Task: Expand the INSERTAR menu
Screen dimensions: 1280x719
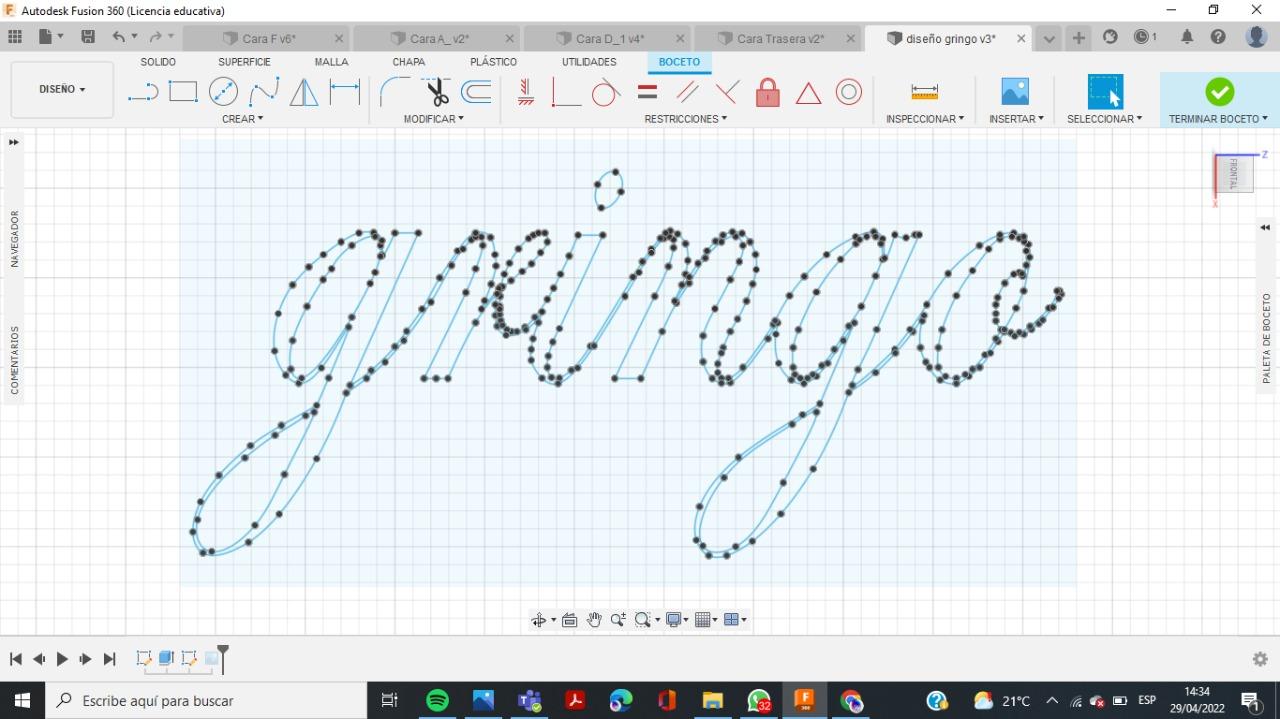Action: pyautogui.click(x=1016, y=119)
